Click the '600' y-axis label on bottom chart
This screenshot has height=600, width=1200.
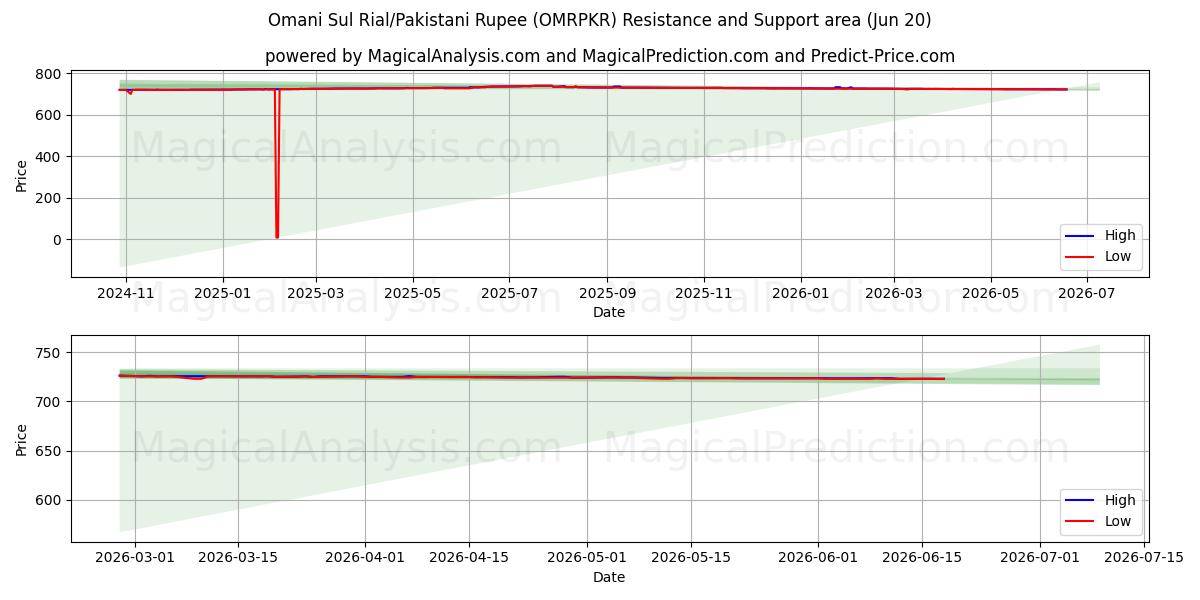coord(49,501)
